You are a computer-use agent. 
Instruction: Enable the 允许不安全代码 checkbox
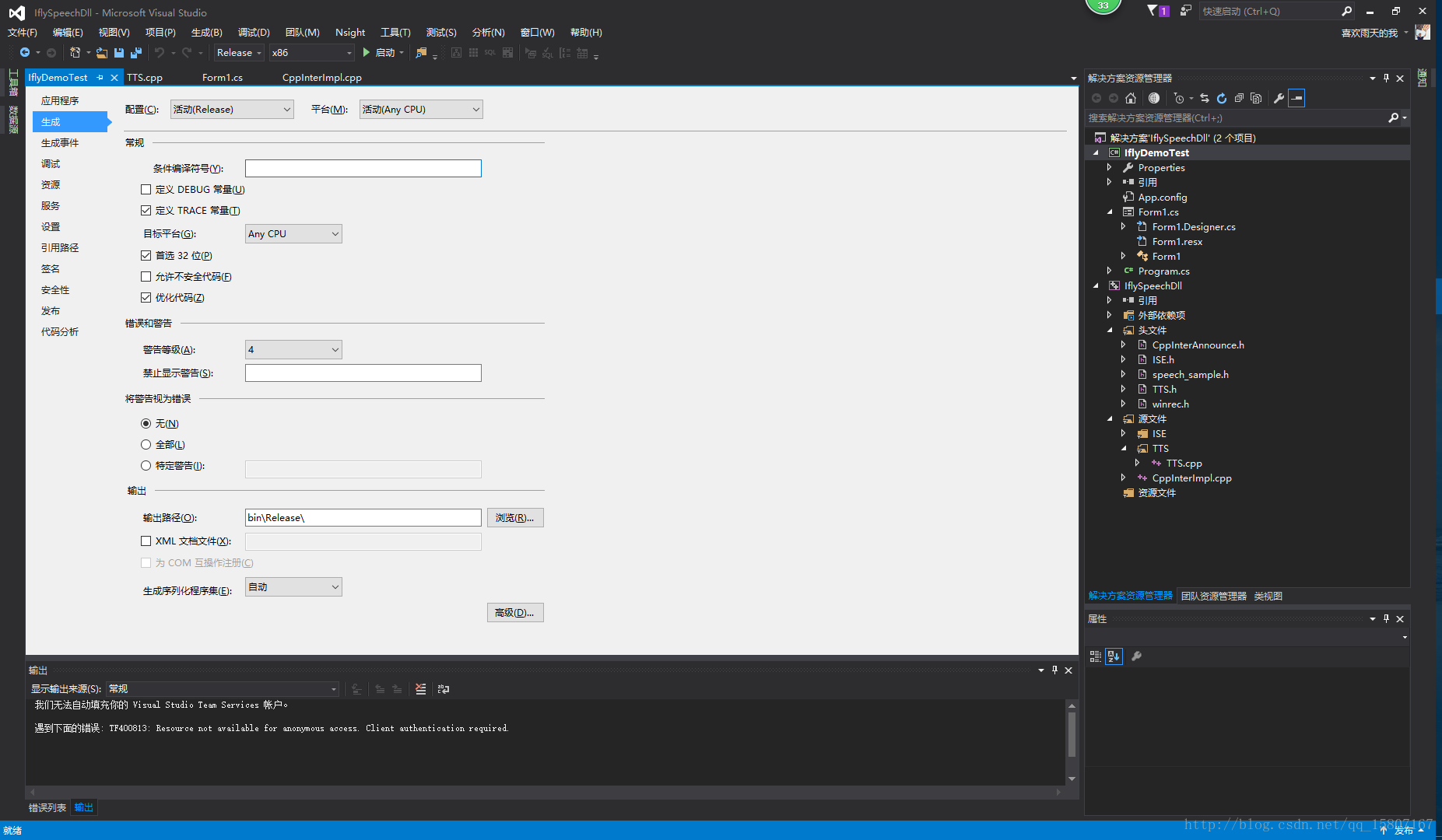click(x=146, y=277)
